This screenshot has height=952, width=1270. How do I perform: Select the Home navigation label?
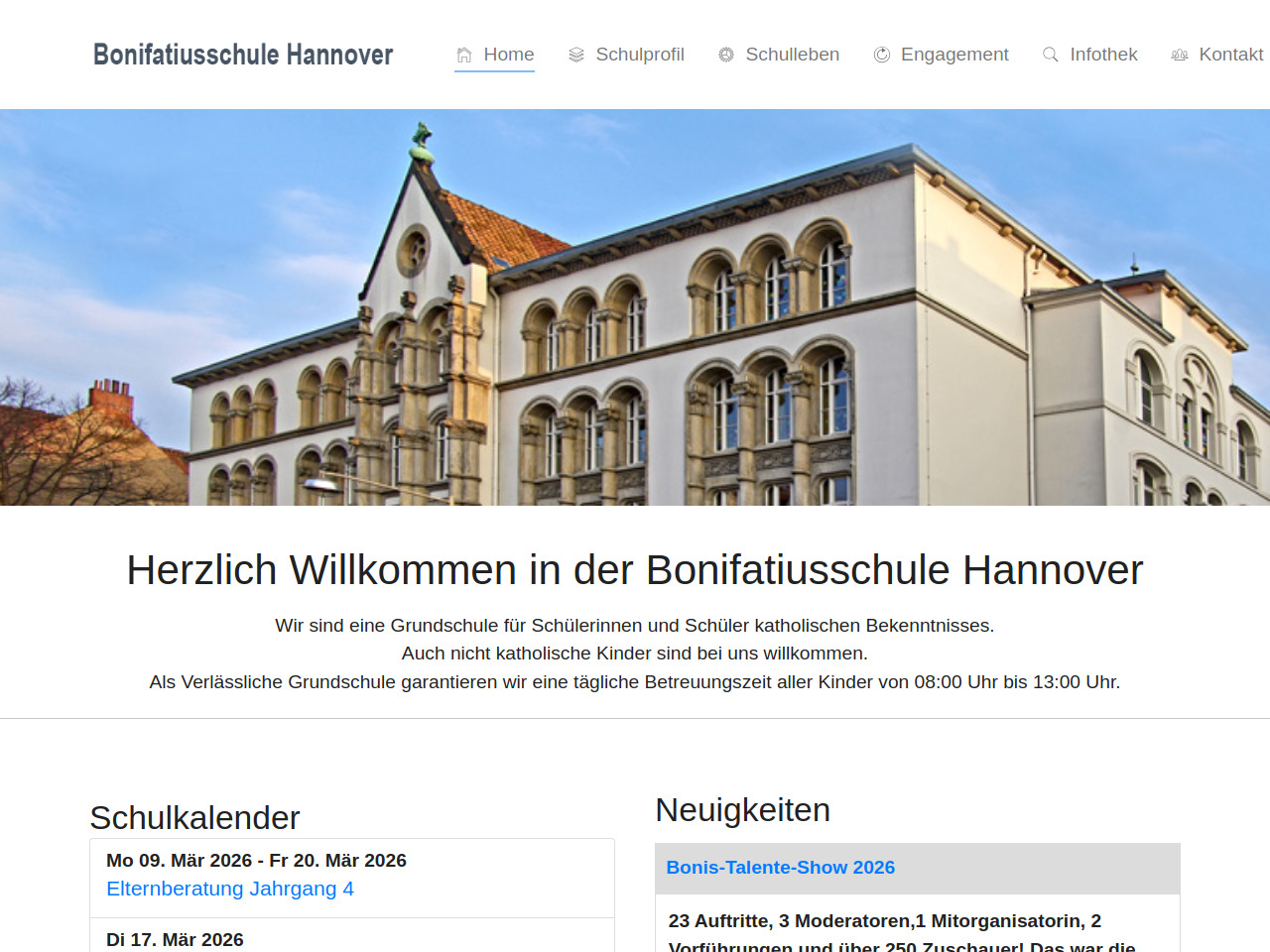pos(508,55)
